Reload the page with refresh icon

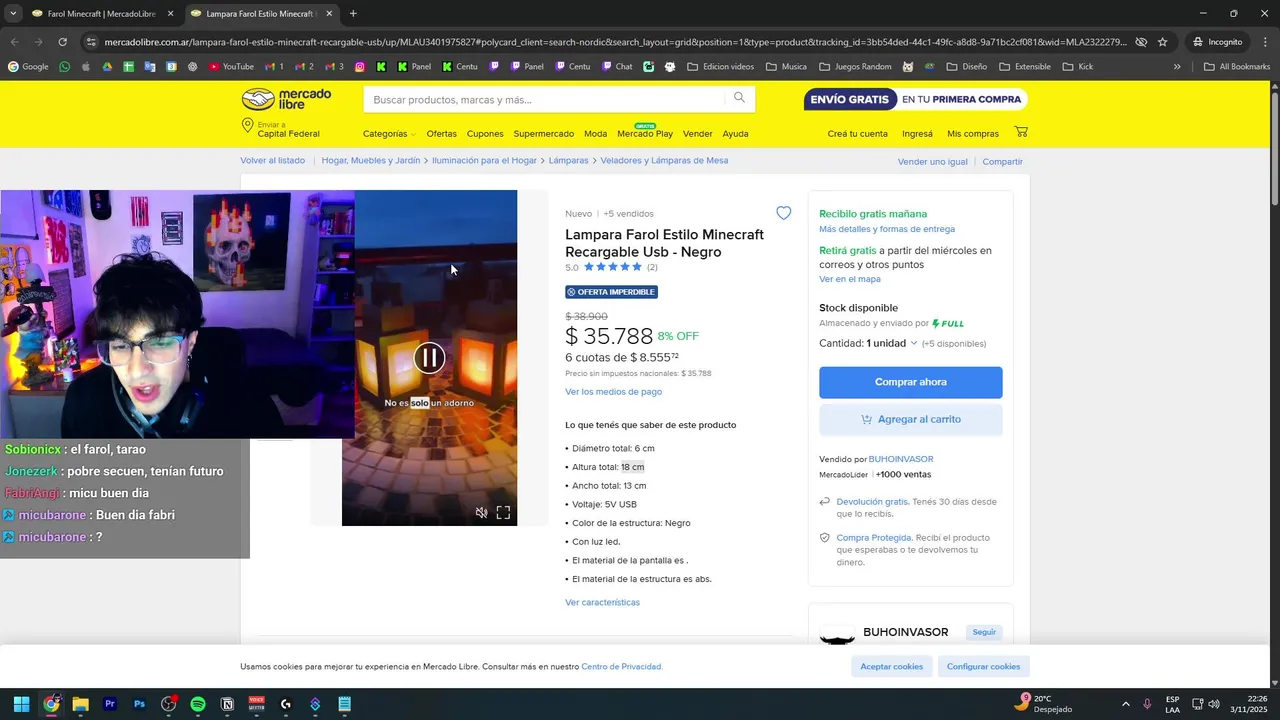tap(62, 42)
